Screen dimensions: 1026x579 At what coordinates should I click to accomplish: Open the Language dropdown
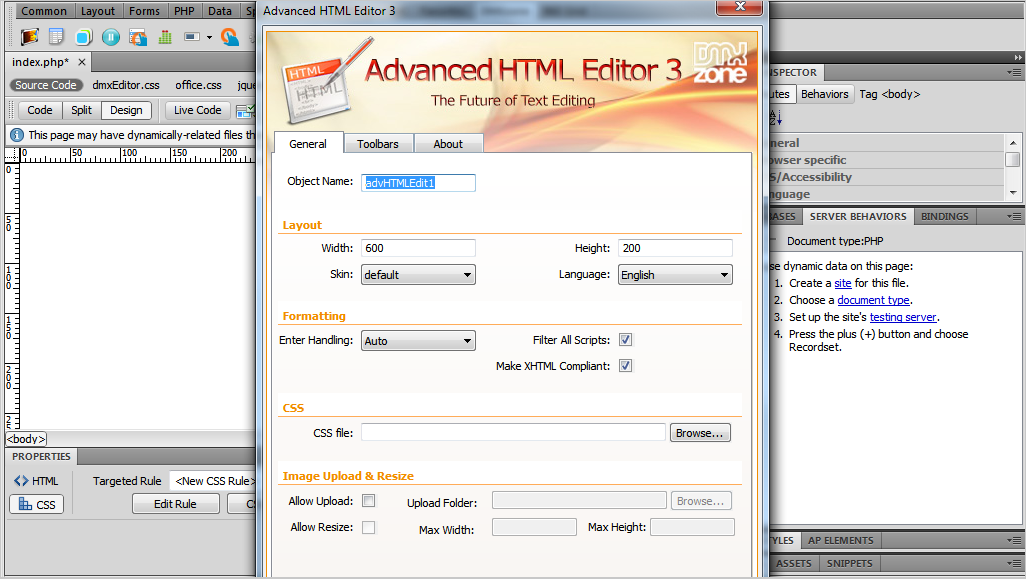click(x=675, y=275)
